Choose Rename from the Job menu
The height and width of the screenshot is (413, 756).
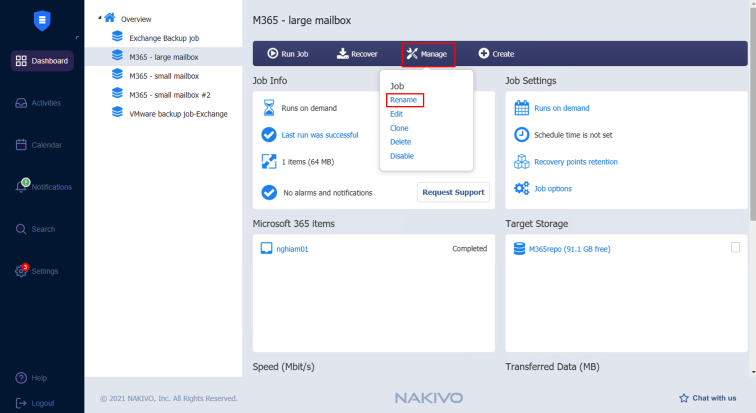[404, 100]
